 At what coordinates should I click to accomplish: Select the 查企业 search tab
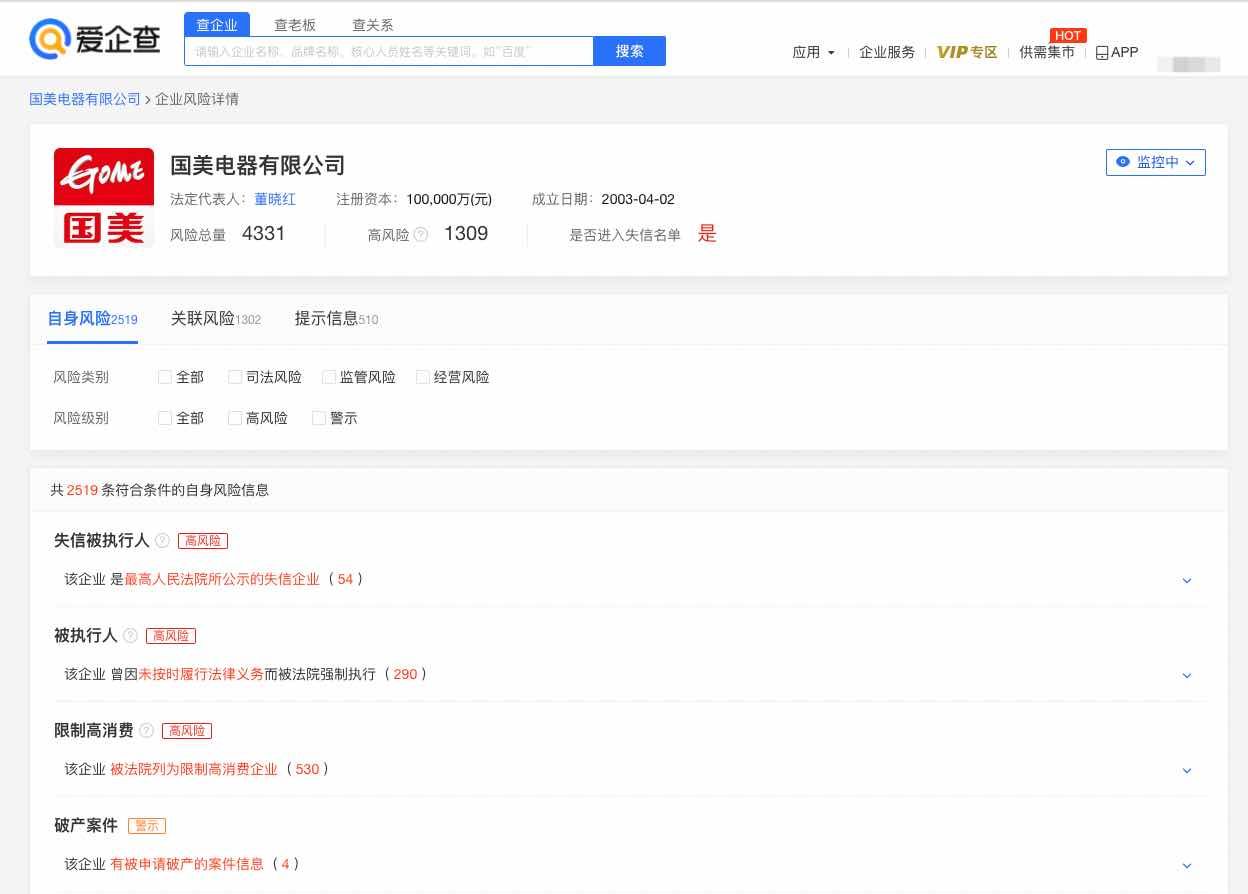(217, 25)
